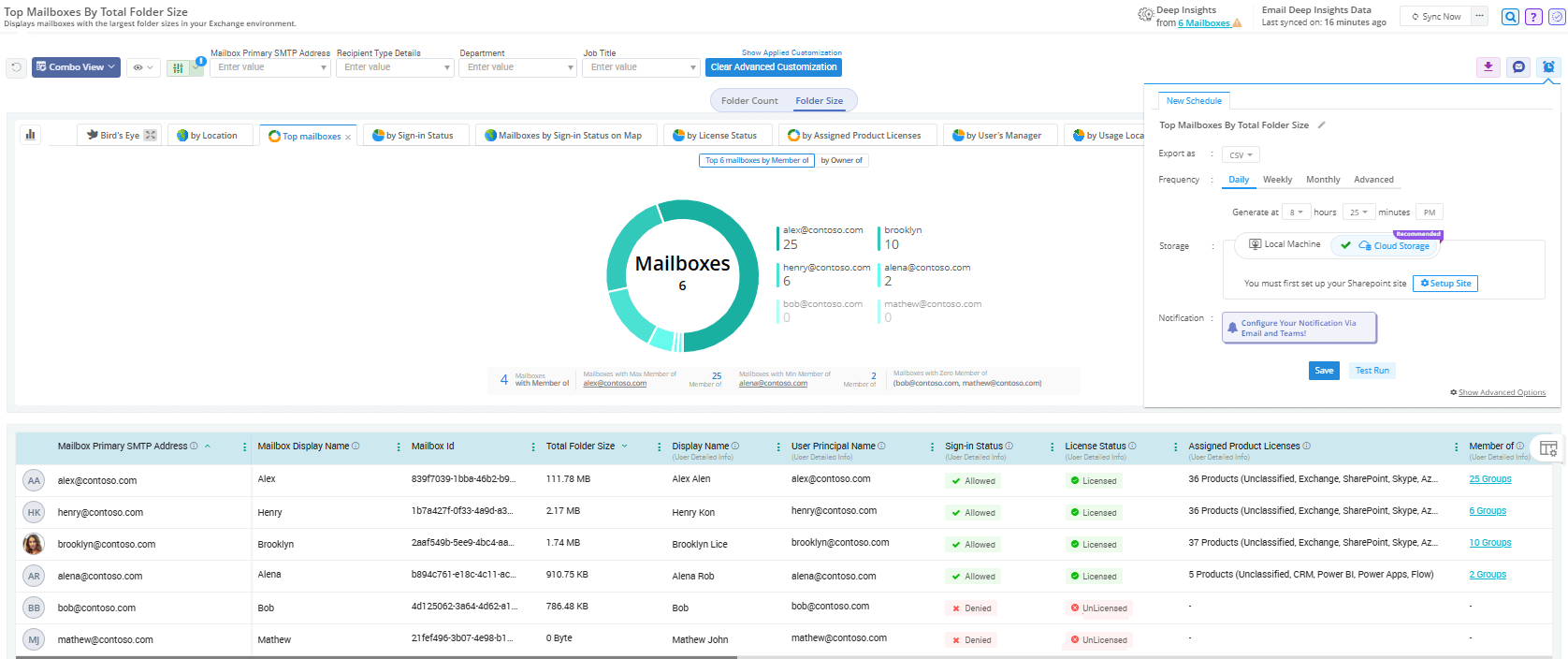This screenshot has height=659, width=1568.
Task: Open Mailboxes by Sign-in Status on Map tab
Action: point(564,136)
